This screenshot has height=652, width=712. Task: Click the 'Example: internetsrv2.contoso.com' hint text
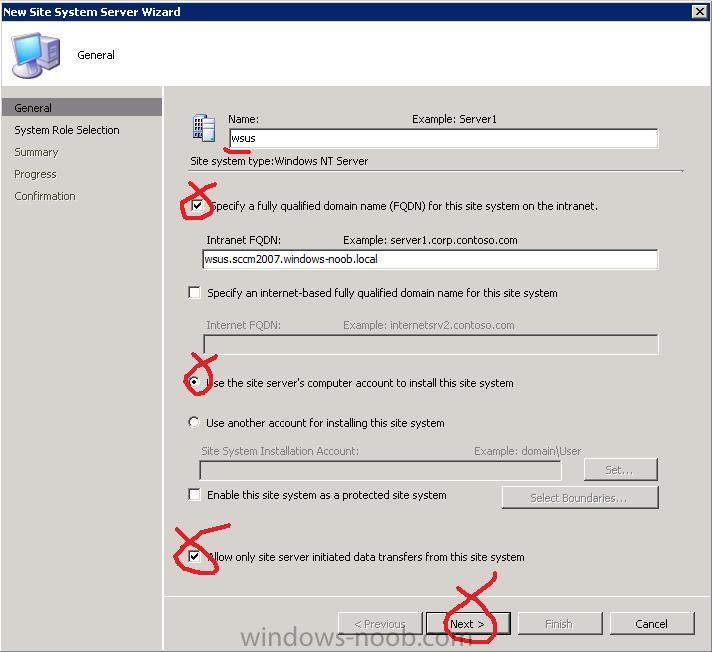pyautogui.click(x=429, y=325)
